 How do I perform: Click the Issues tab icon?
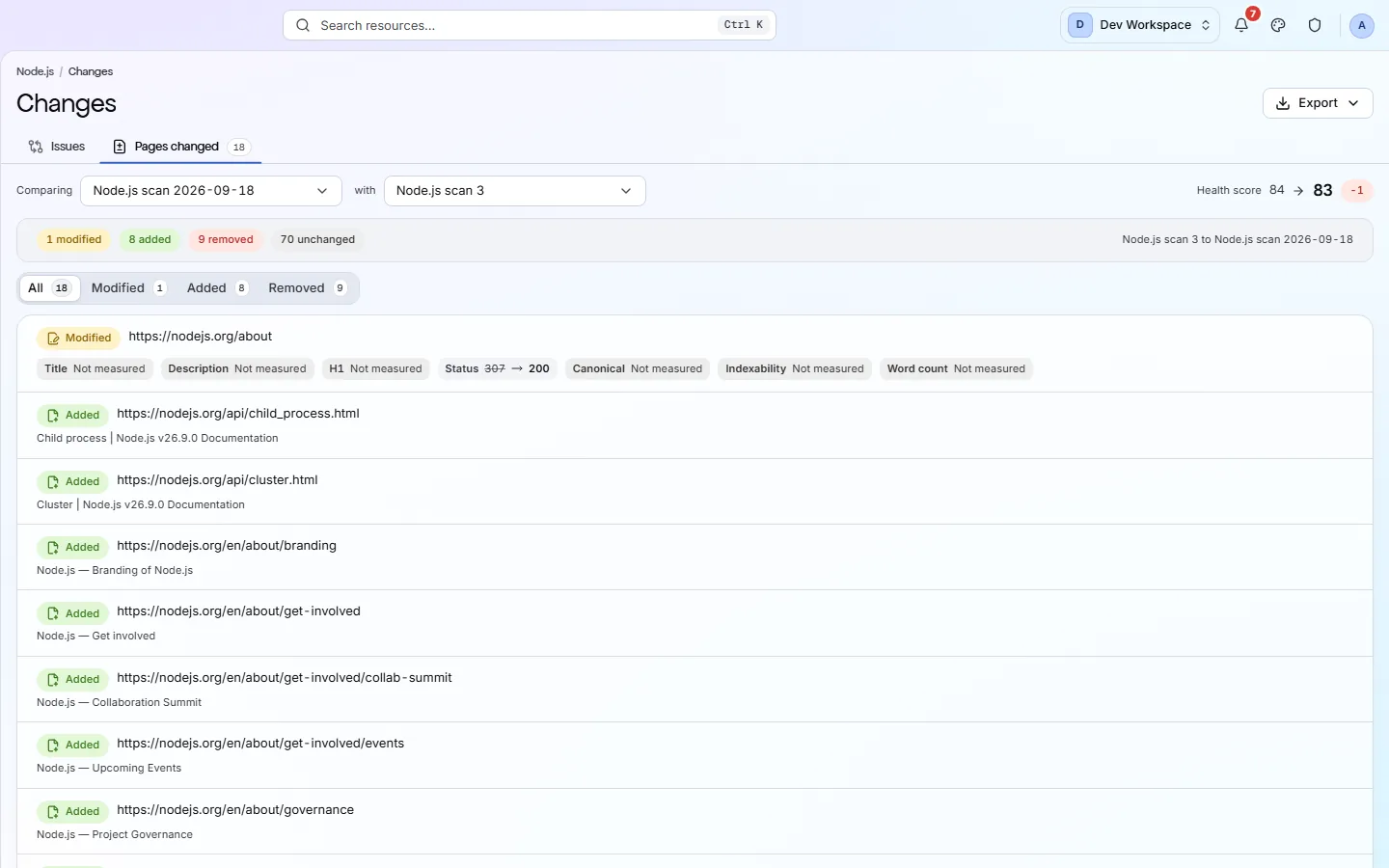click(36, 147)
